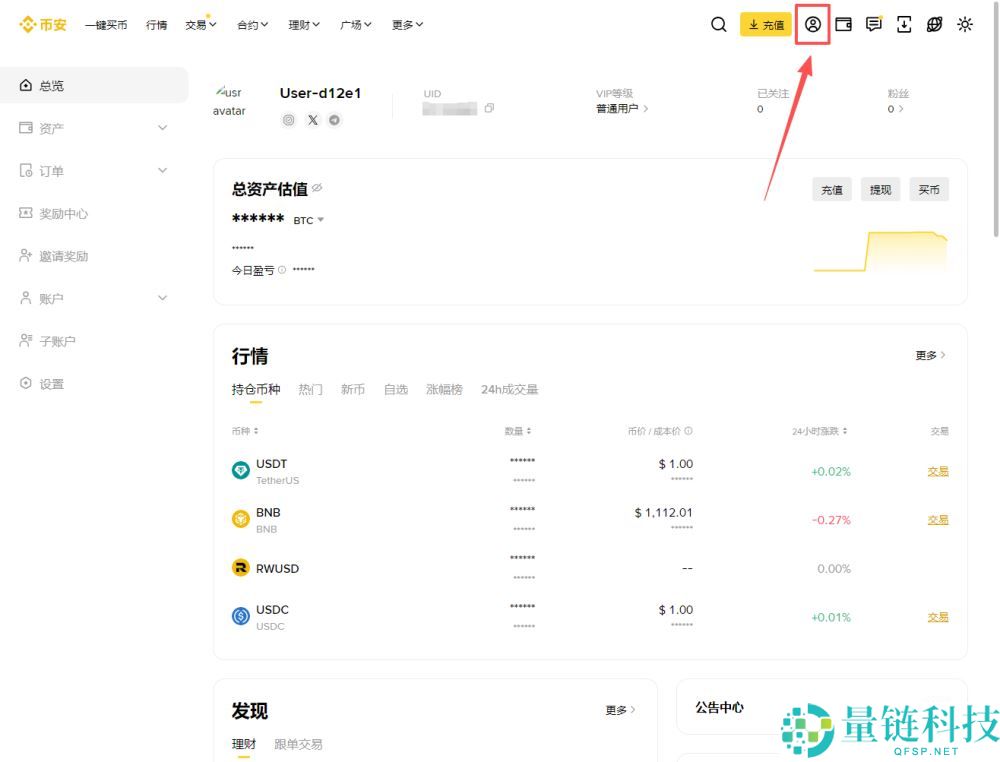Expand the 资产 sidebar section
The height and width of the screenshot is (762, 1000).
click(162, 128)
